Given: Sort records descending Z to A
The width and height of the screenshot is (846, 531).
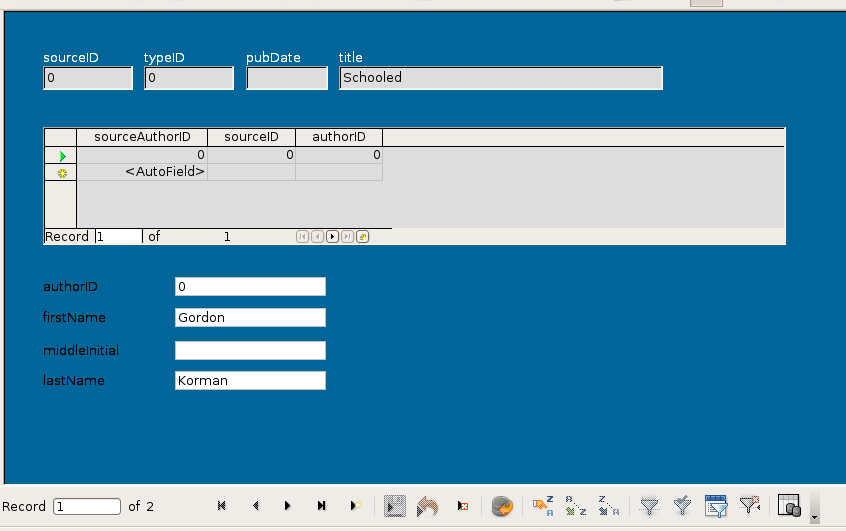Looking at the screenshot, I should coord(608,506).
